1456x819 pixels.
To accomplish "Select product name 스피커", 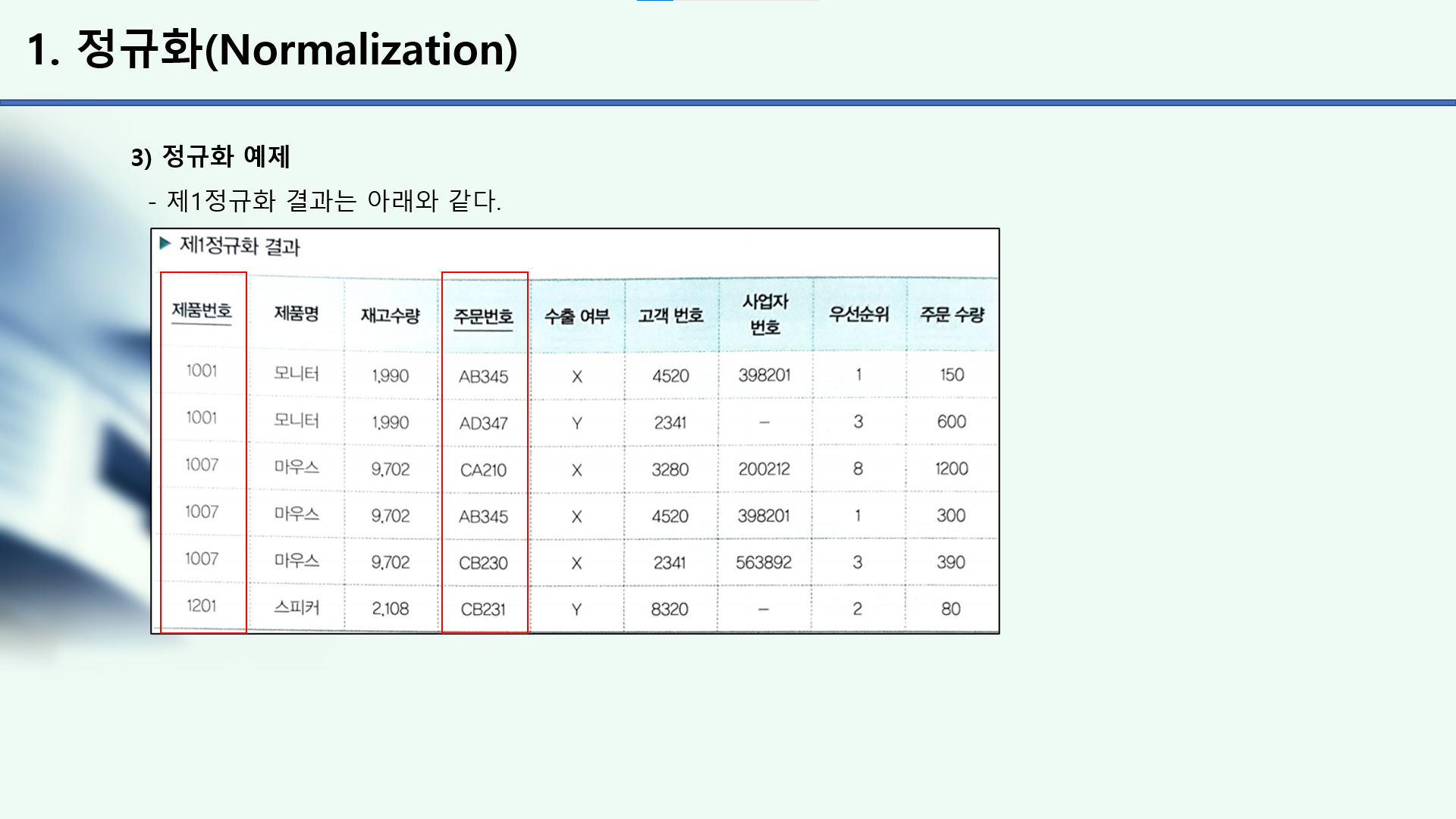I will 297,607.
